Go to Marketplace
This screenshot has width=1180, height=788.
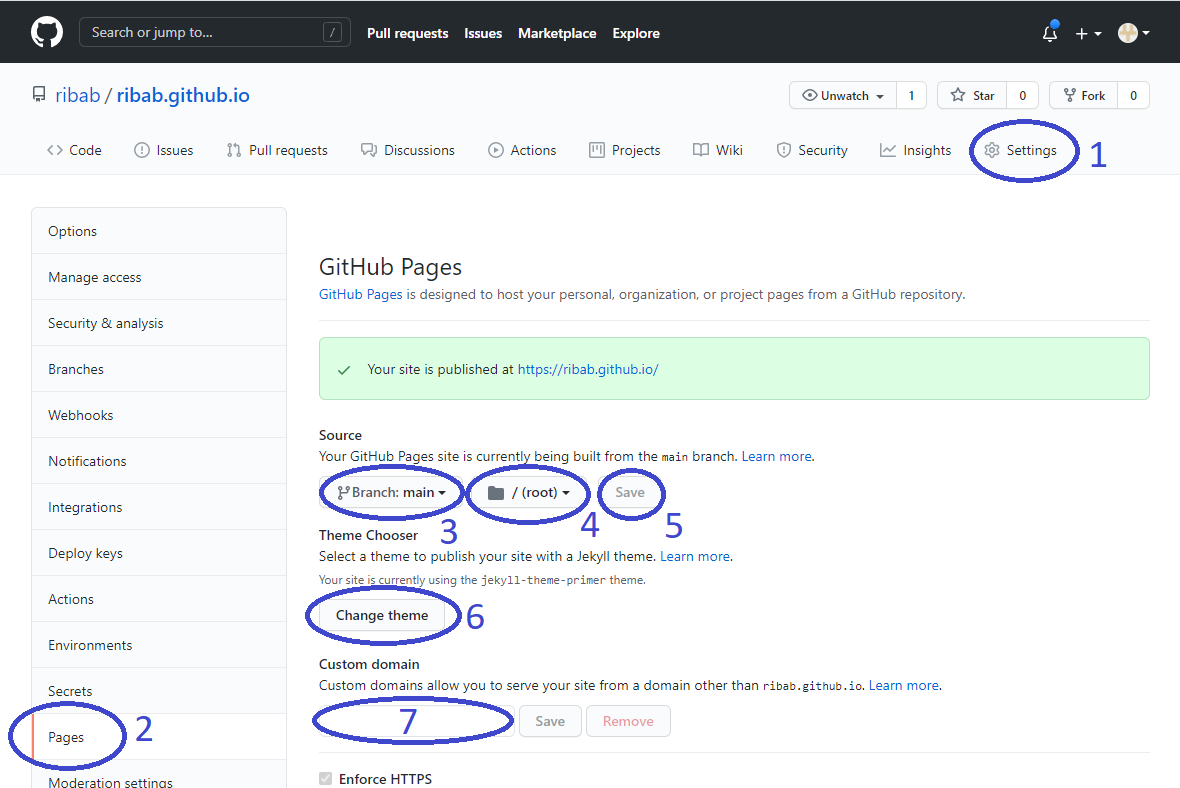point(557,33)
